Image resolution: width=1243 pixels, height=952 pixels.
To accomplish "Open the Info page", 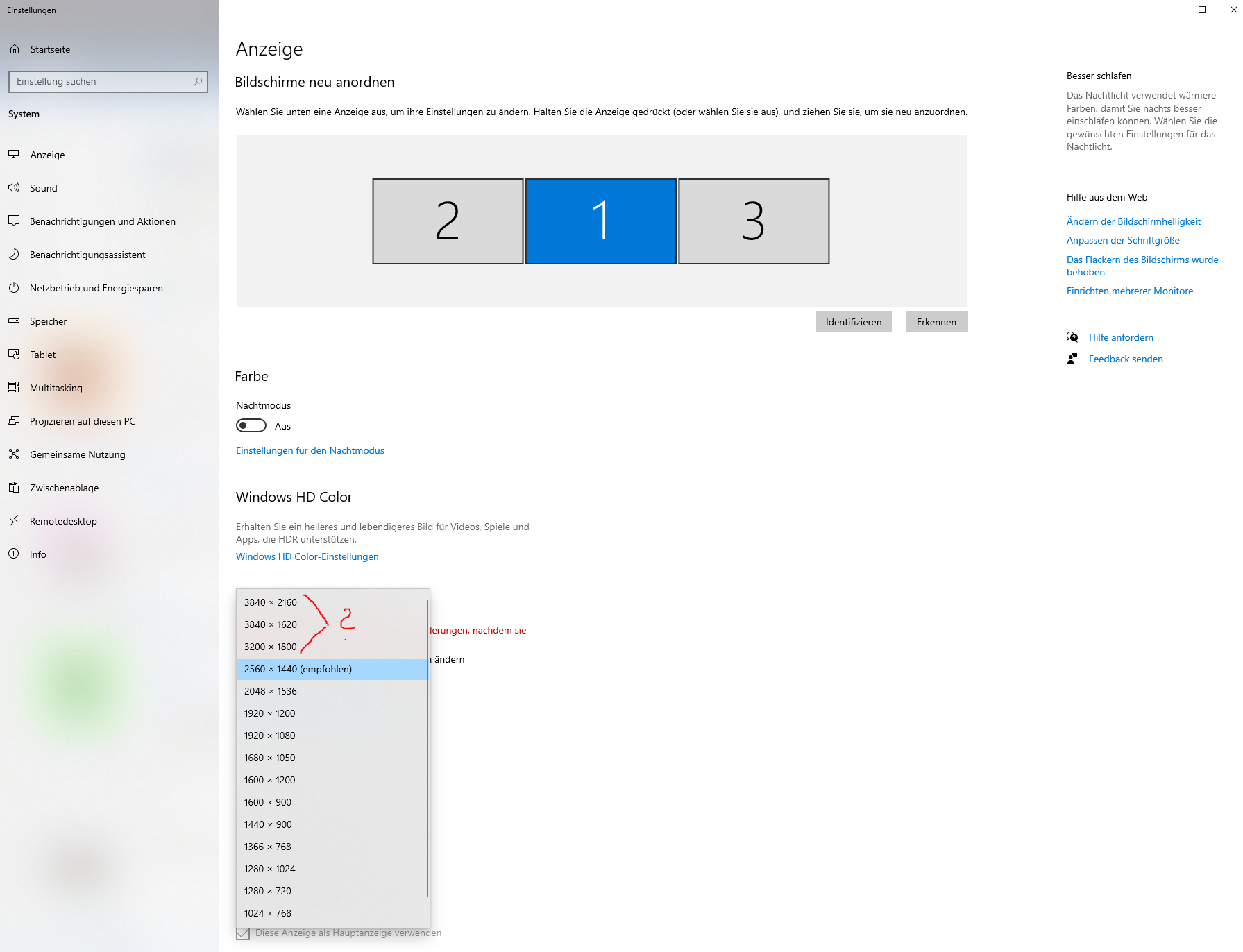I will [x=110, y=554].
